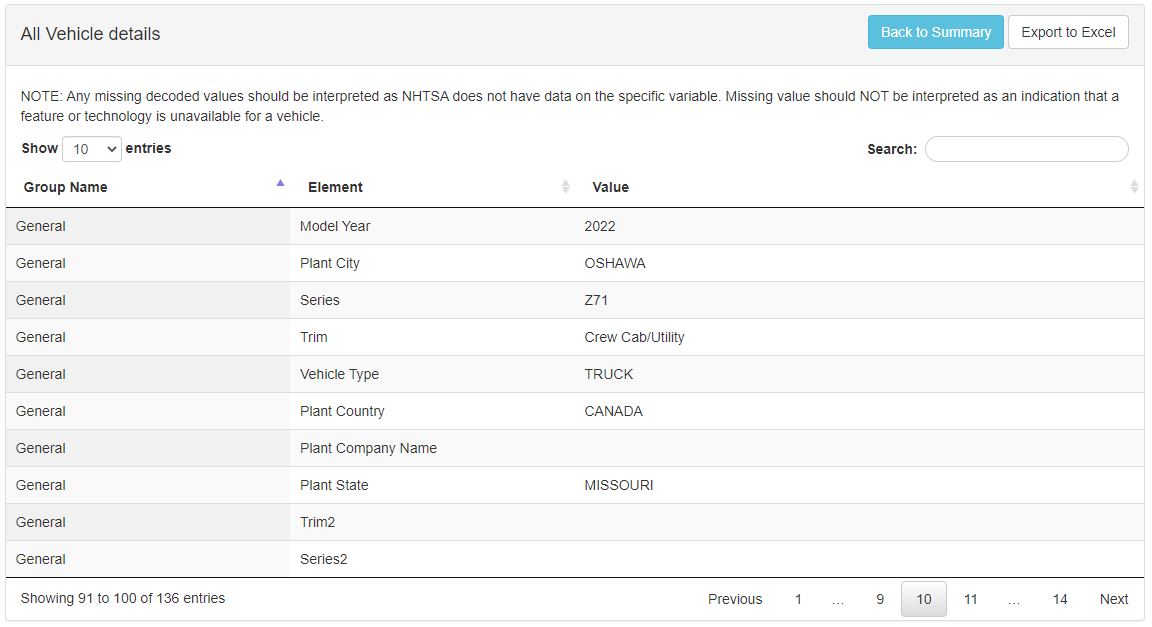
Task: Jump to last page 14
Action: (1059, 599)
